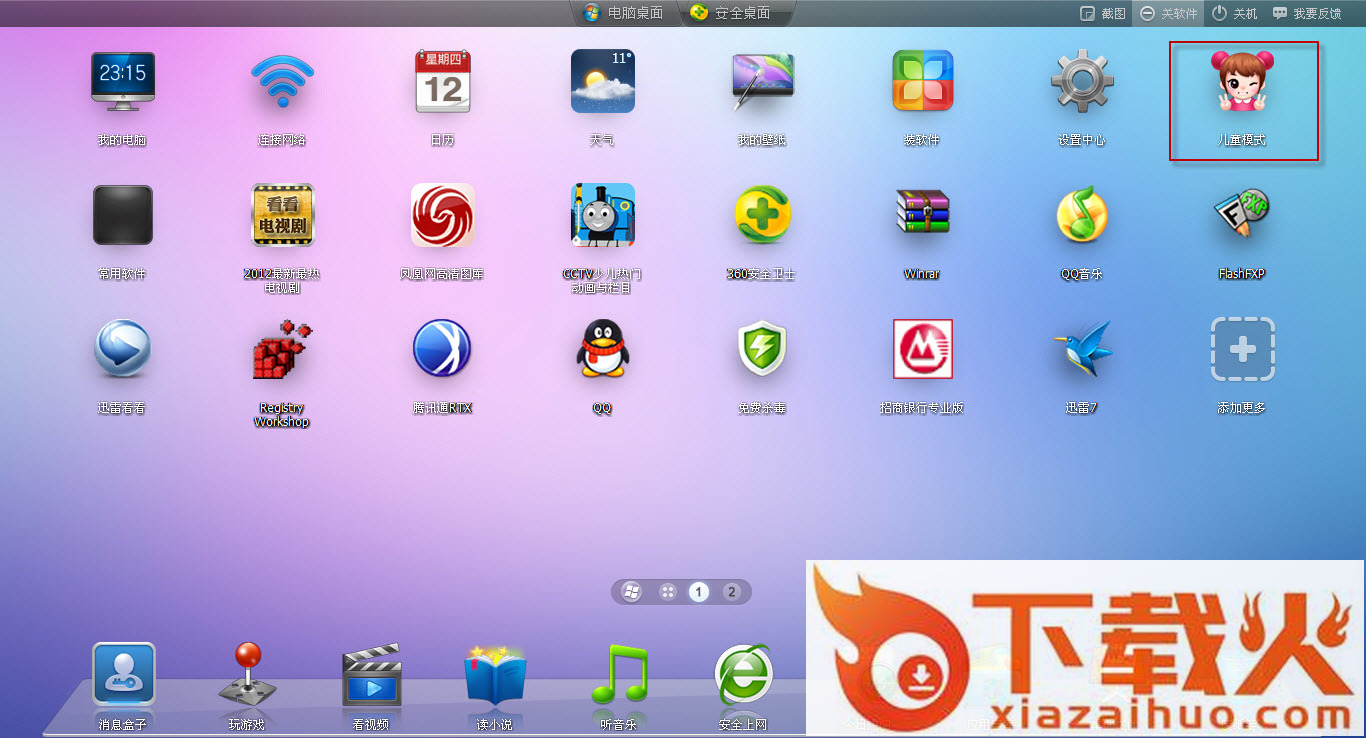Viewport: 1366px width, 738px height.
Task: Click the 关软件 button
Action: tap(1168, 13)
